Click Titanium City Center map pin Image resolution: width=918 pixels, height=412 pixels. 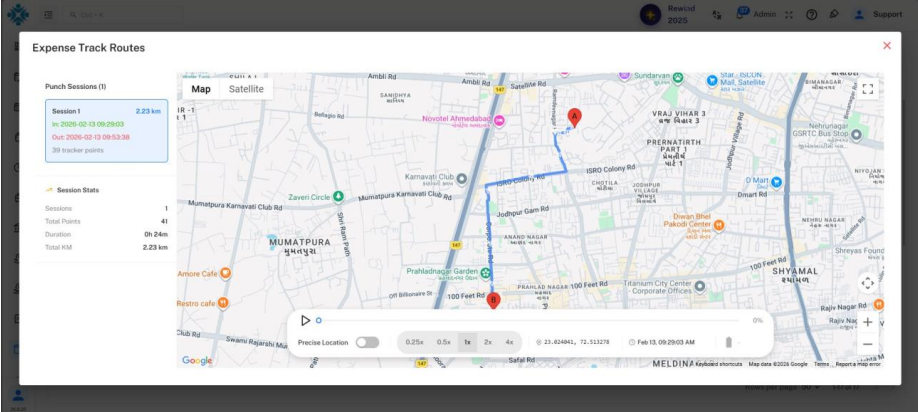(699, 287)
